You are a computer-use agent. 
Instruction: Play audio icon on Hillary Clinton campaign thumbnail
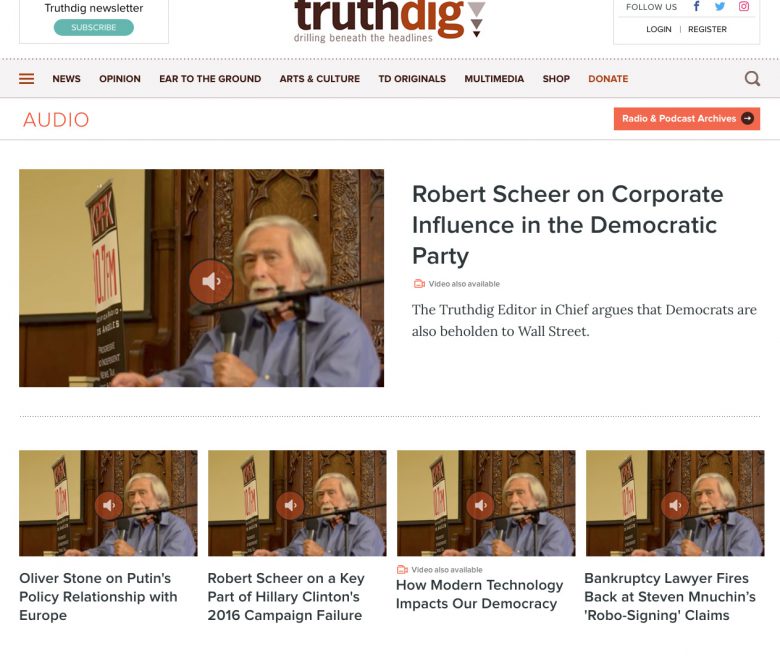click(290, 505)
